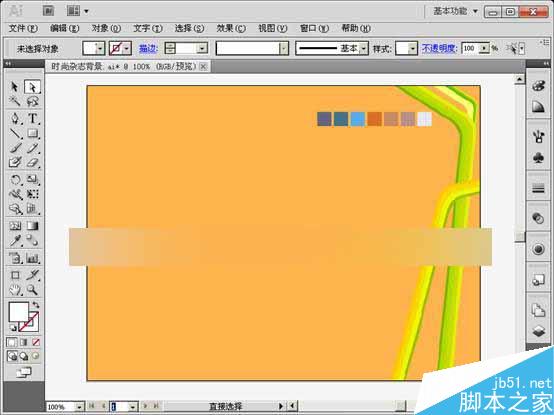Screen dimensions: 554x415
Task: Activate the toolbar fill box
Action: (18, 312)
